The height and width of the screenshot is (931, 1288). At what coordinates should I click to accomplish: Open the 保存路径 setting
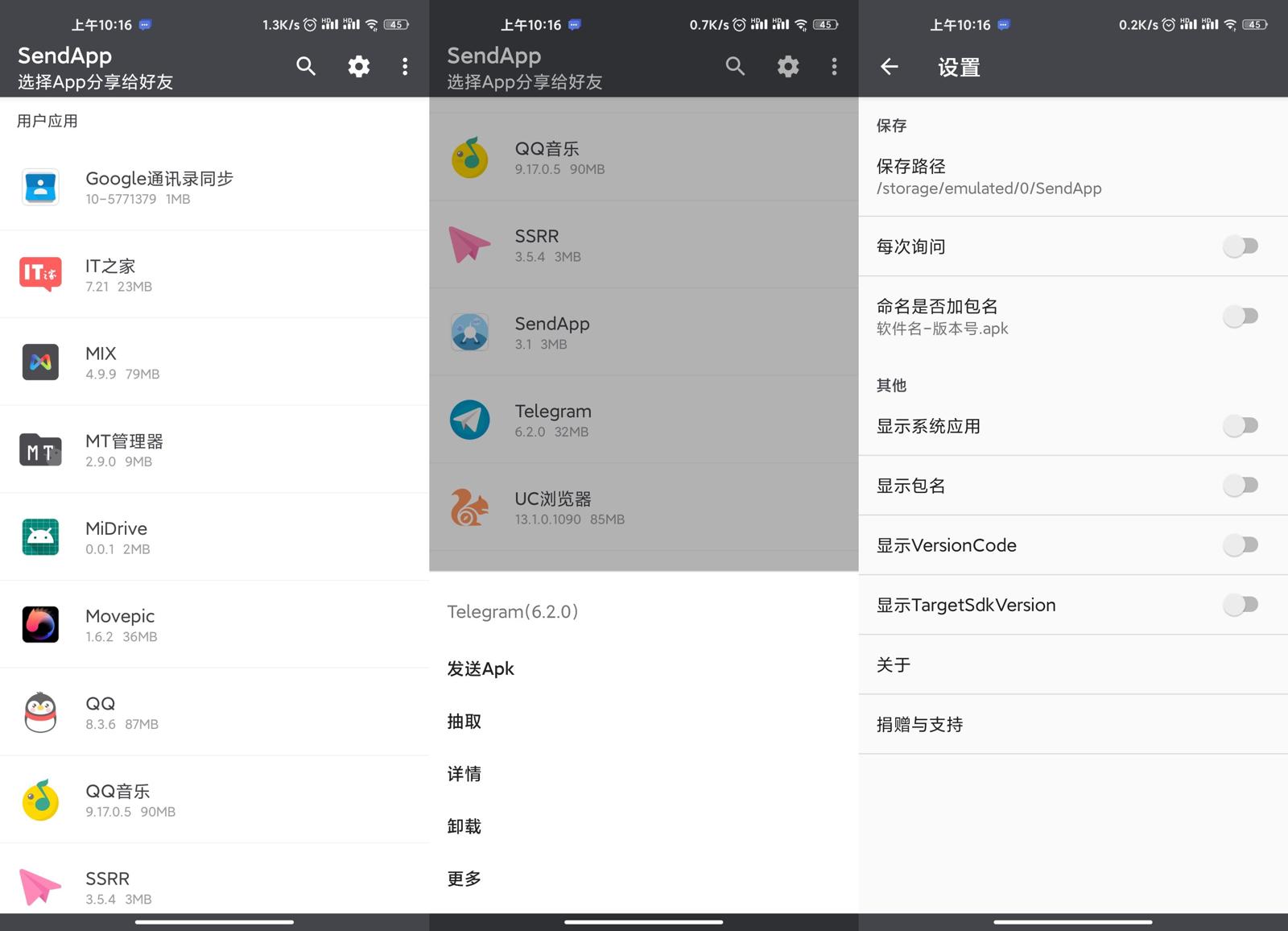click(989, 176)
